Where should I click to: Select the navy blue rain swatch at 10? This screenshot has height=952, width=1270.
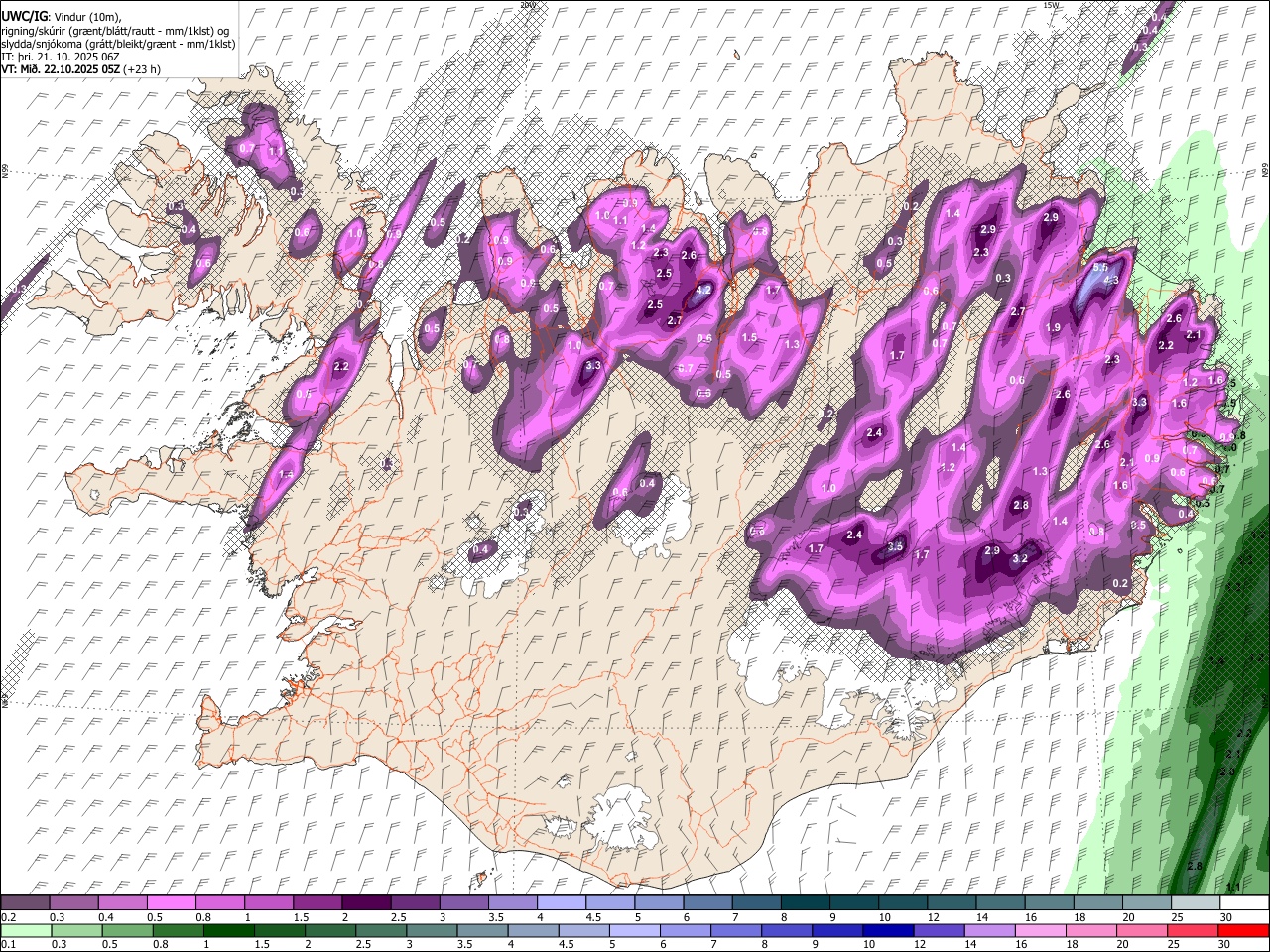coord(889,930)
